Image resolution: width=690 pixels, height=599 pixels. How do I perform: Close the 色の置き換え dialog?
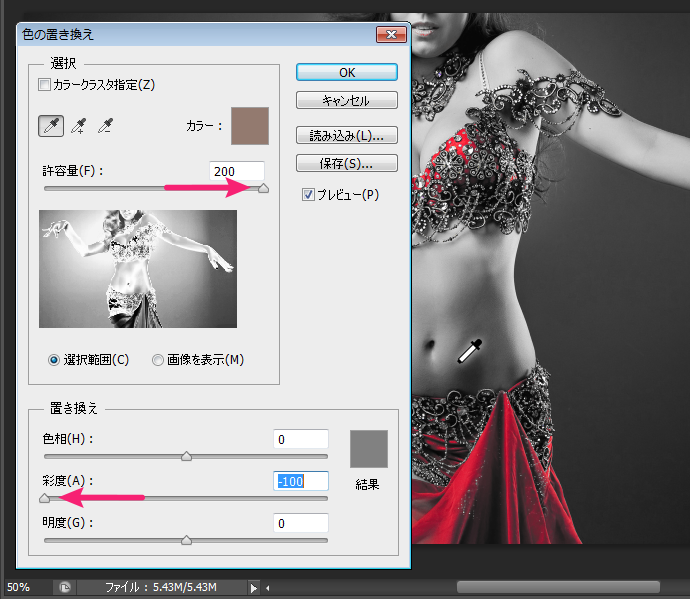[389, 35]
